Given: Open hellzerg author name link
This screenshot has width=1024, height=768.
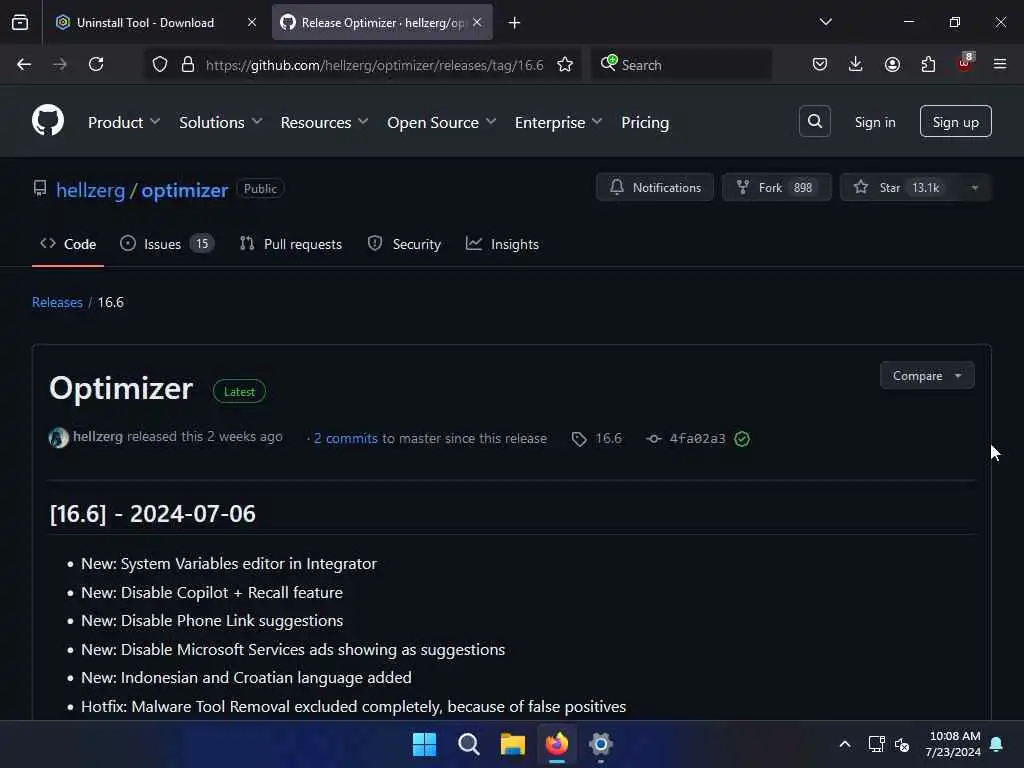Looking at the screenshot, I should click(98, 436).
